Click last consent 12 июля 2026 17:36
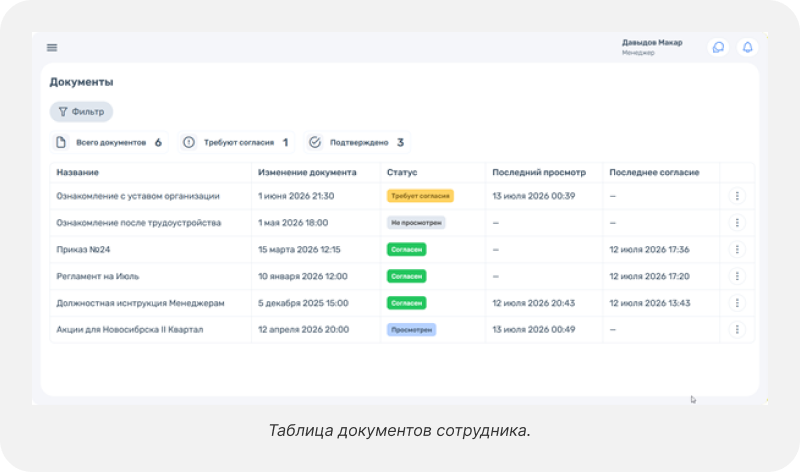Screen dimensions: 800x472 click(649, 250)
